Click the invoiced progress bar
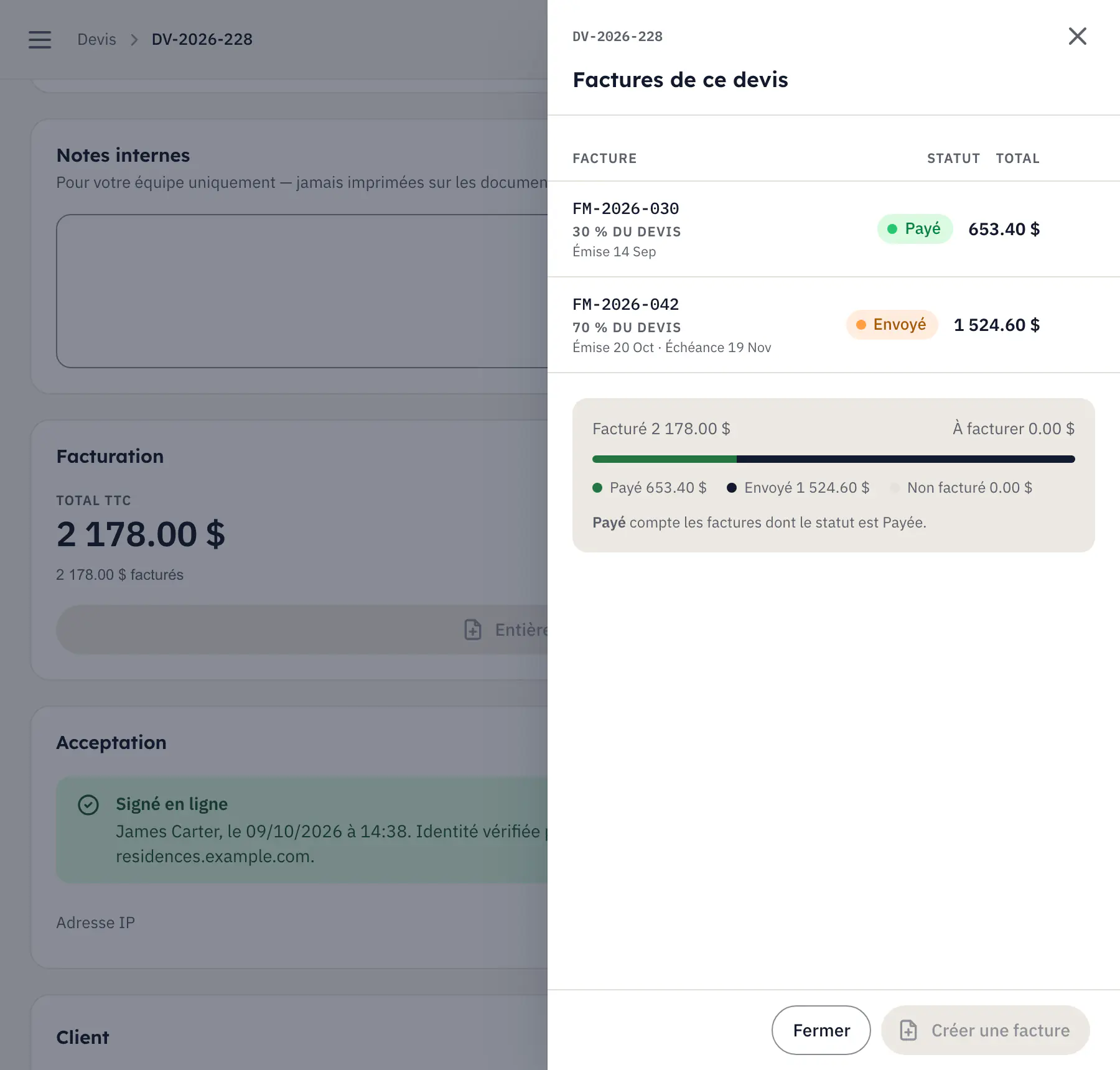Image resolution: width=1120 pixels, height=1070 pixels. click(833, 459)
